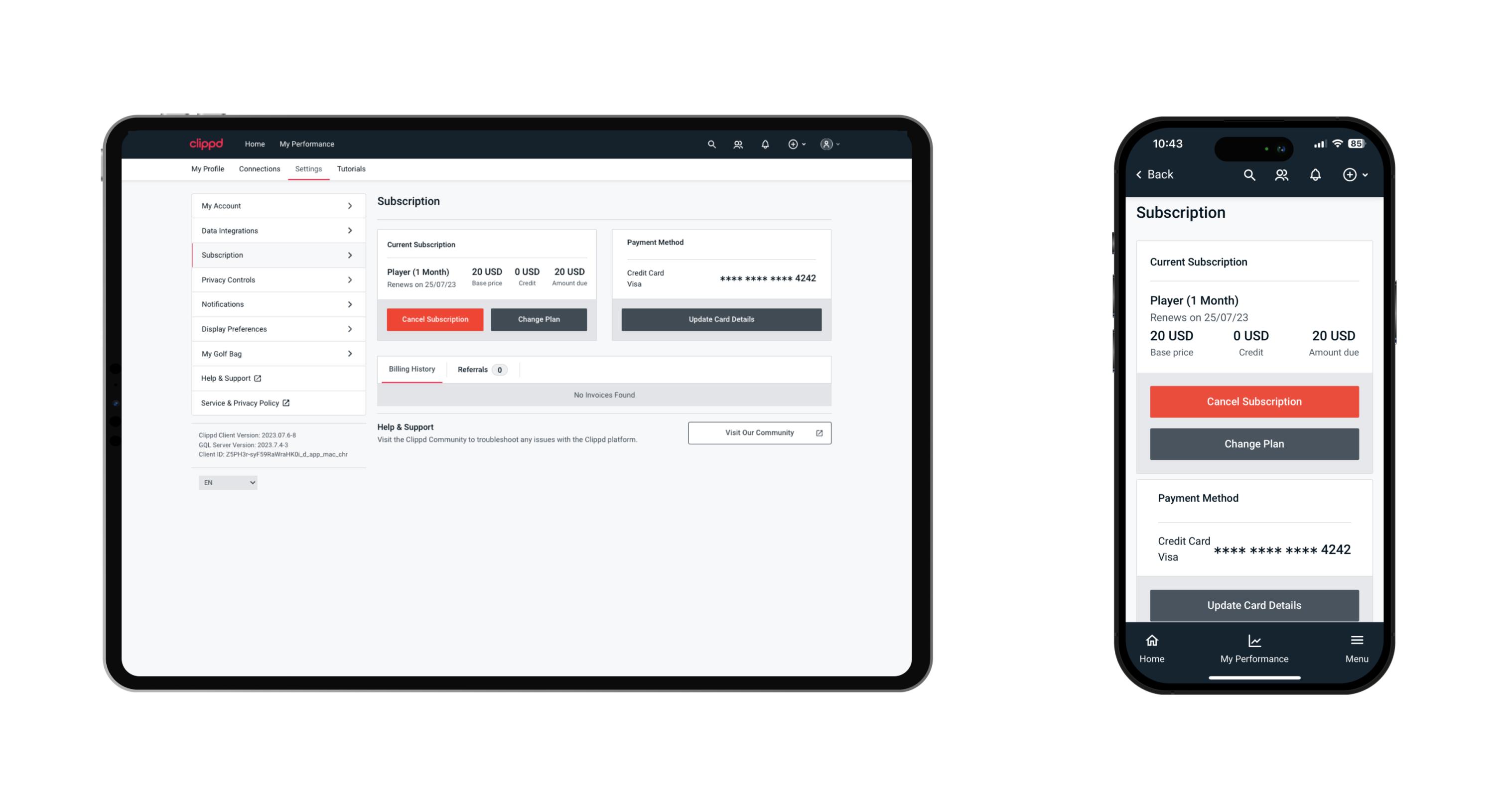
Task: Click Update Card Details dark button
Action: tap(721, 319)
